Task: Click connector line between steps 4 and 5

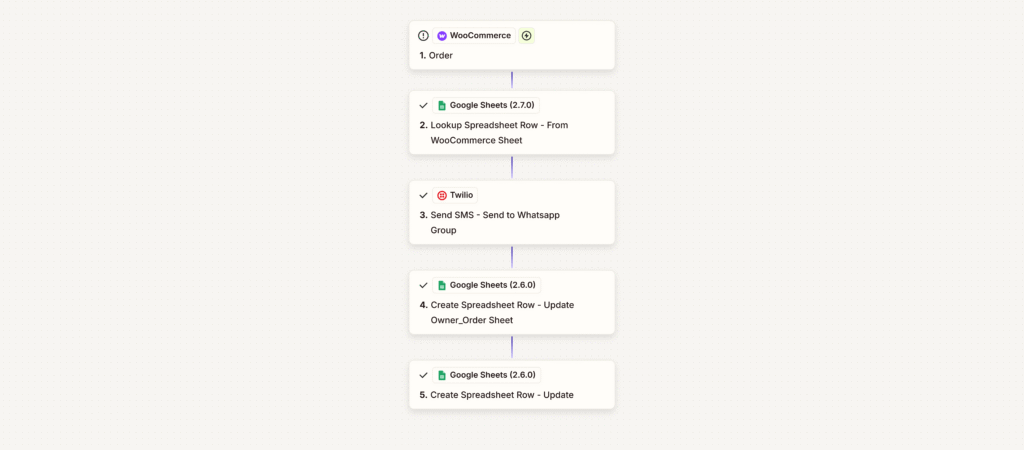Action: (x=512, y=347)
